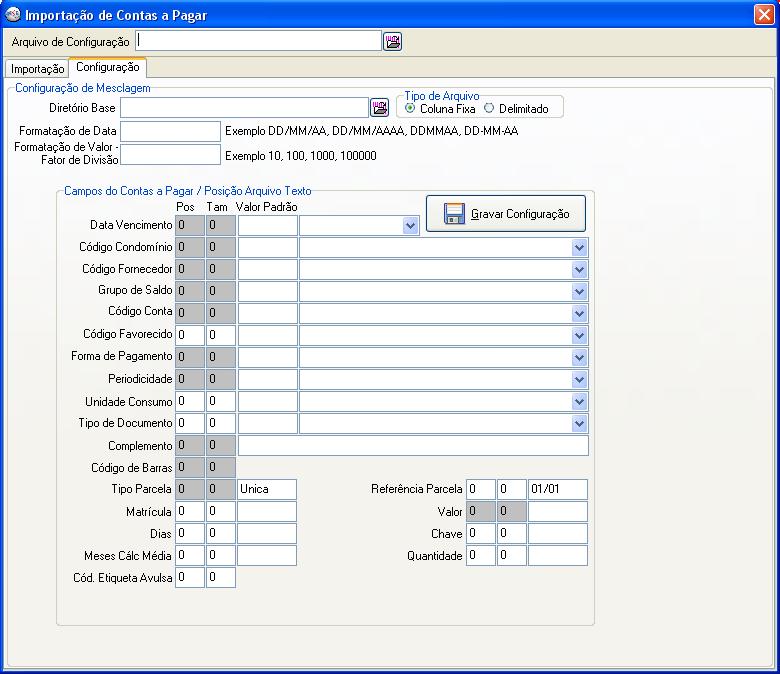Click the Fator de Divisão input field
780x674 pixels.
[x=170, y=154]
